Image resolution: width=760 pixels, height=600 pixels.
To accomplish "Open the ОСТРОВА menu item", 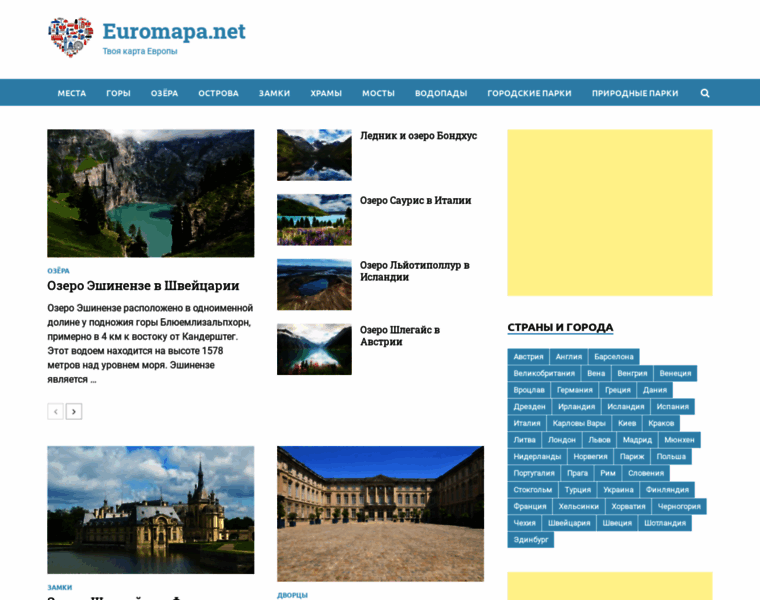I will click(x=218, y=93).
